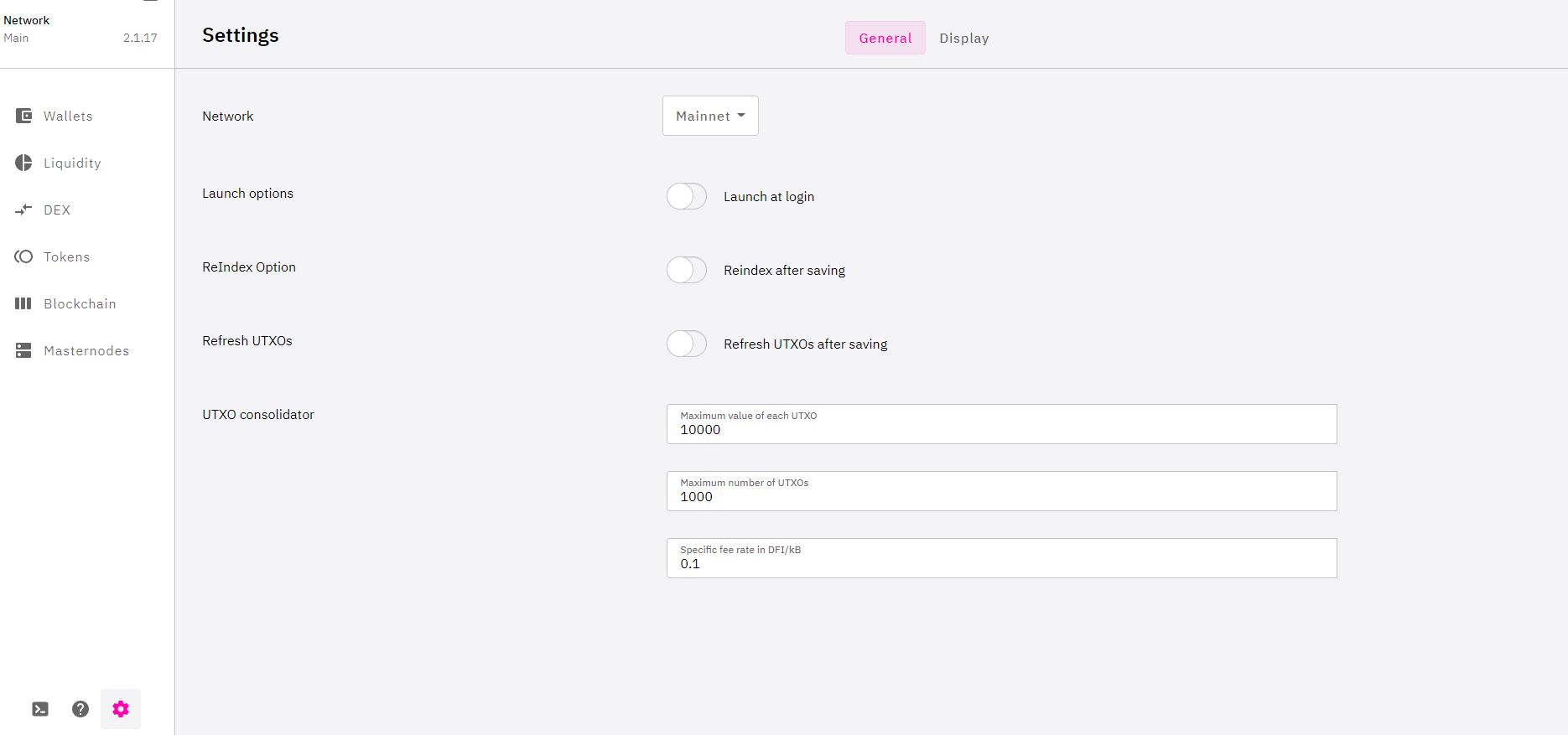
Task: Expand the Mainnet network dropdown
Action: pyautogui.click(x=710, y=116)
